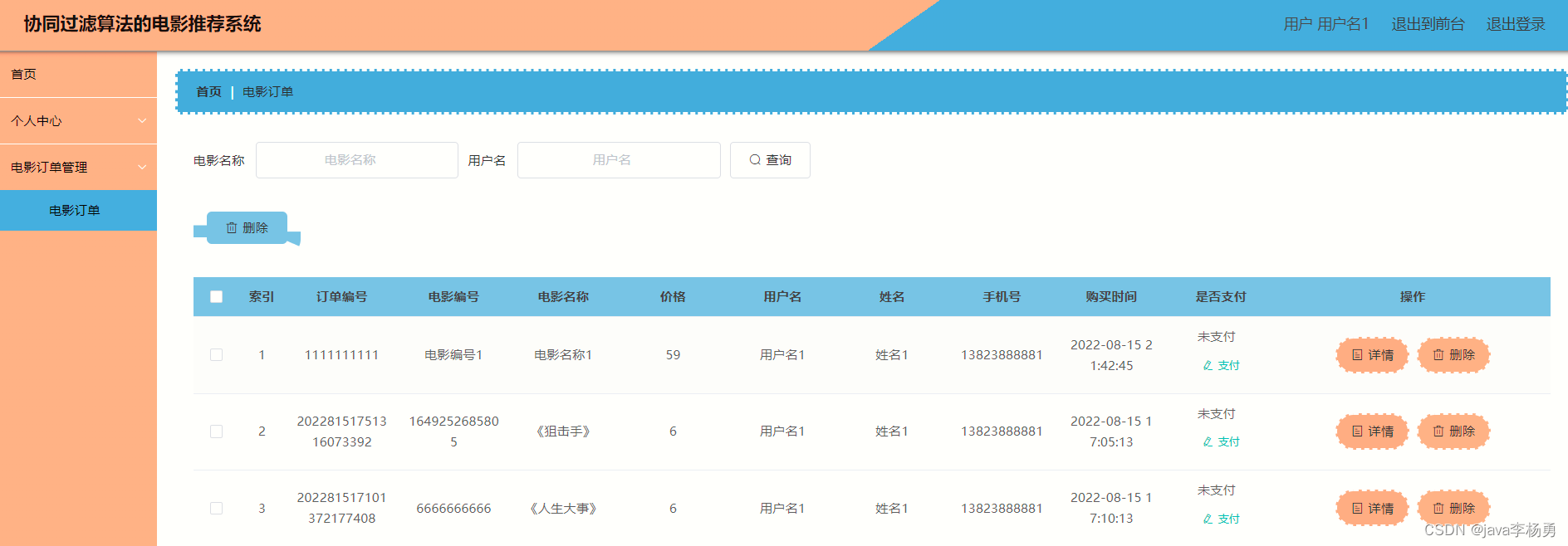Click the 价格 column header
Screen dimensions: 1568x546
[x=673, y=297]
